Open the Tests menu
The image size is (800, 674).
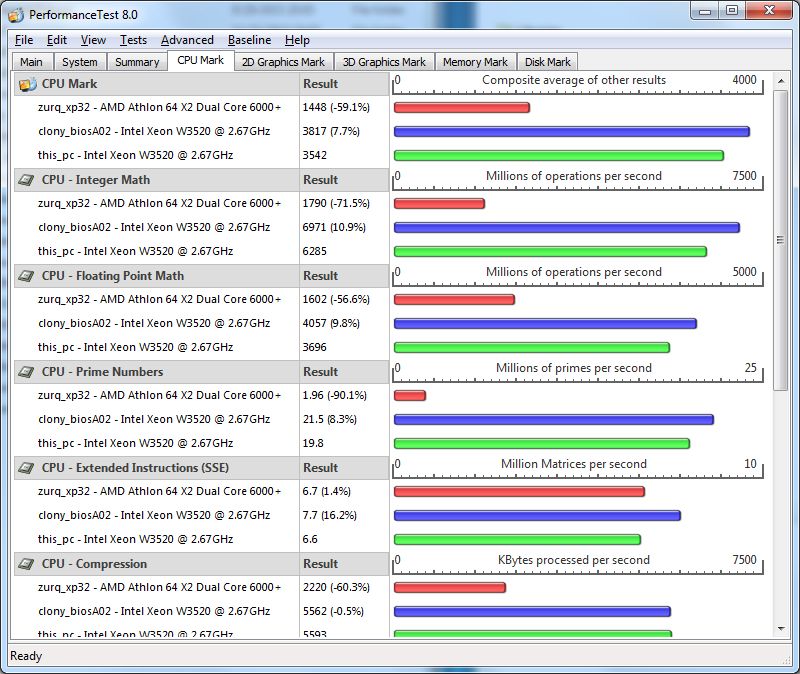point(133,40)
